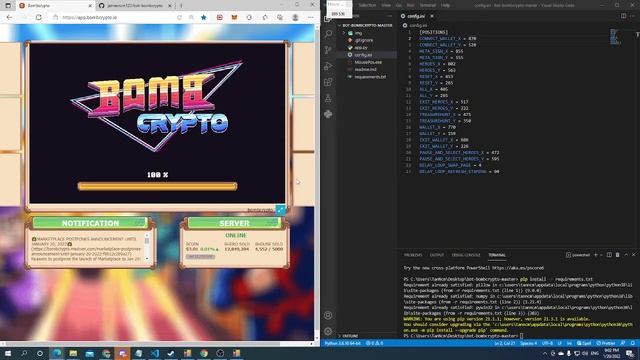
Task: Open File Explorer from the Windows taskbar
Action: (73, 353)
